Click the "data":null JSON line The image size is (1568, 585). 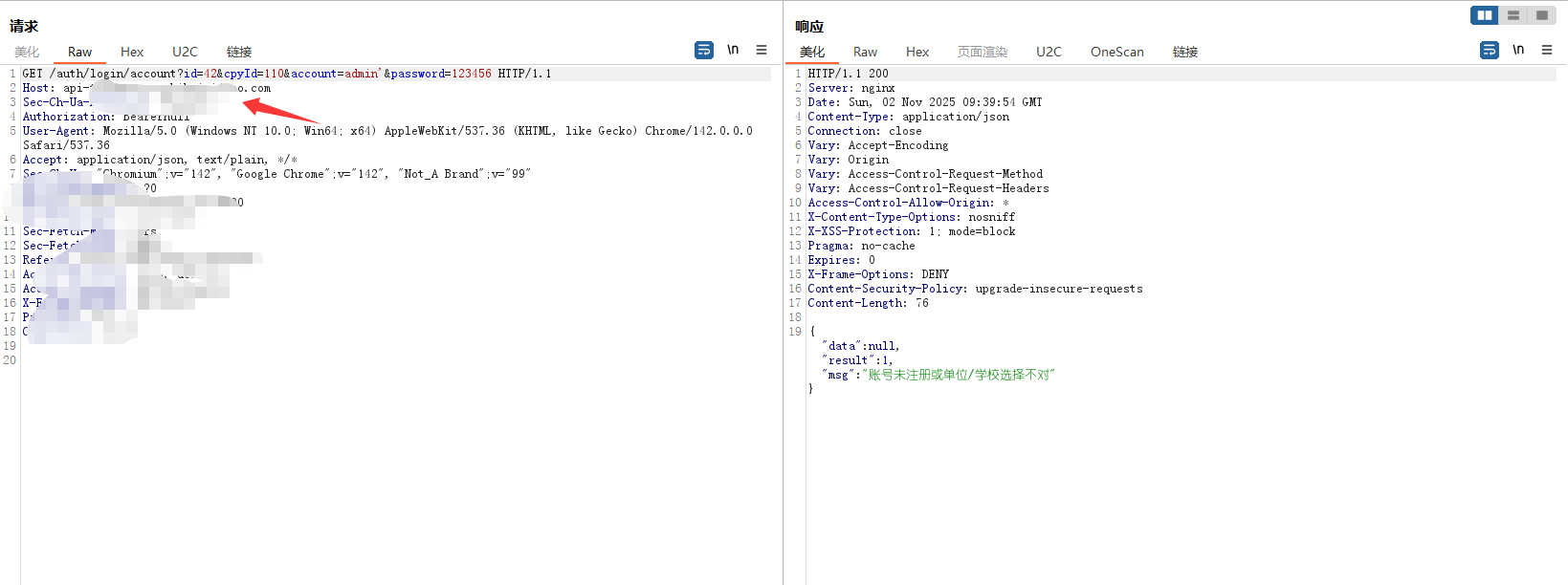coord(861,346)
